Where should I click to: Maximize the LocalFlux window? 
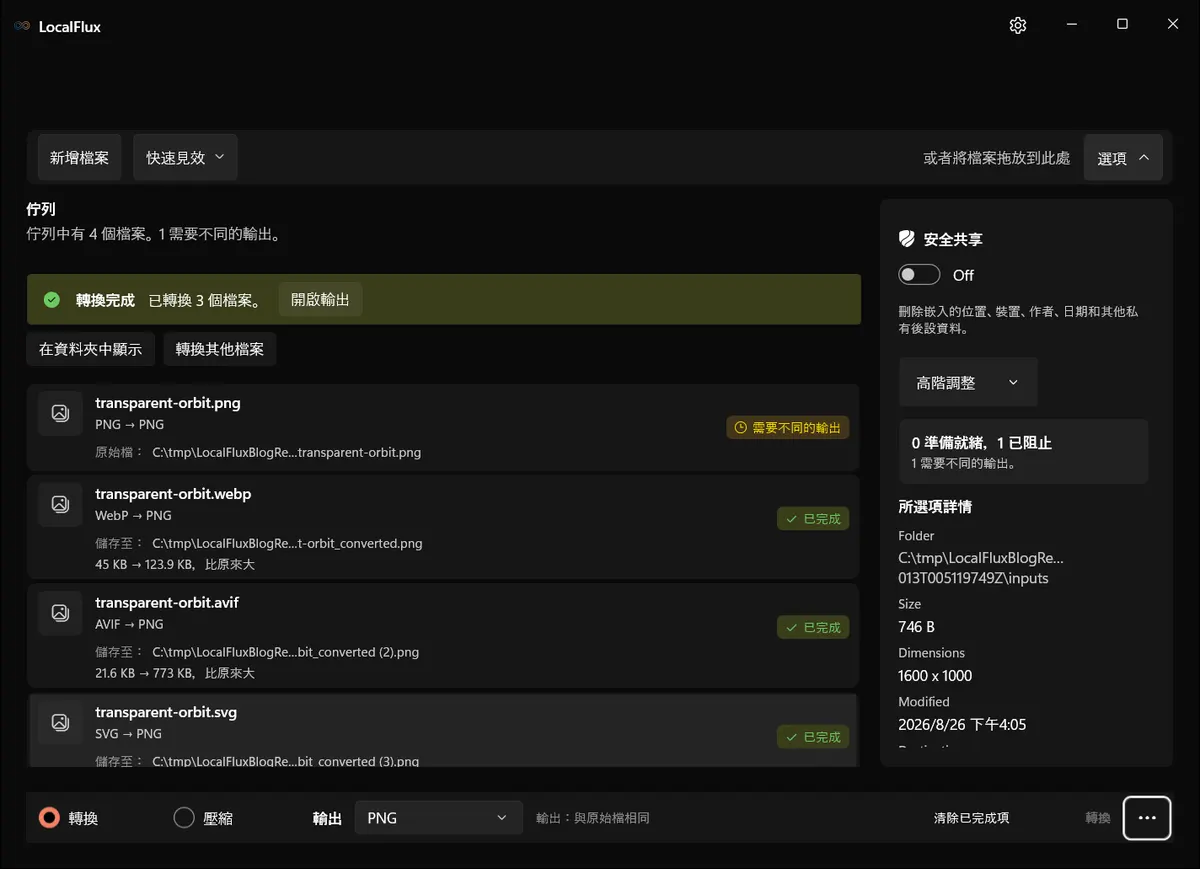pyautogui.click(x=1122, y=25)
